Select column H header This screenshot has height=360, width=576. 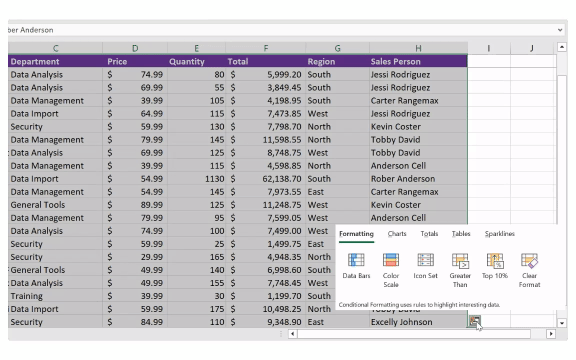click(418, 48)
